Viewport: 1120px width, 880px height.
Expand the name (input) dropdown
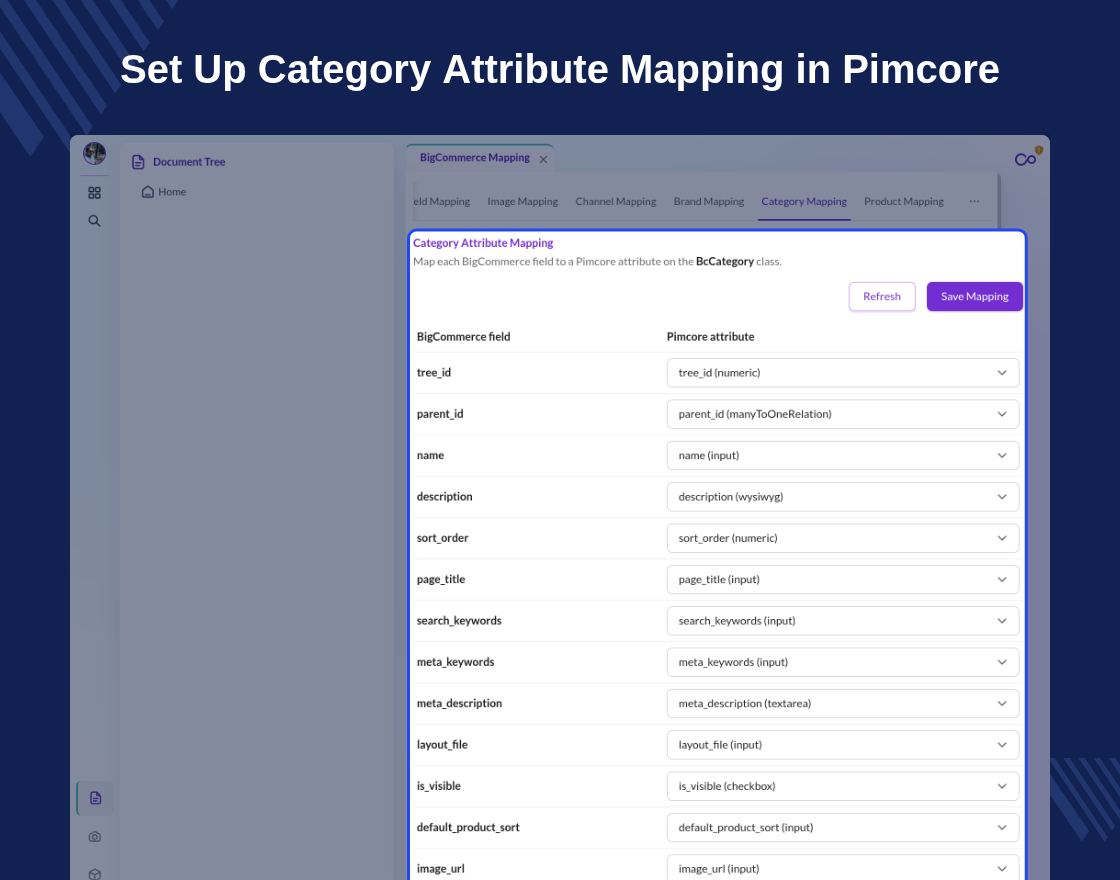pyautogui.click(x=843, y=456)
